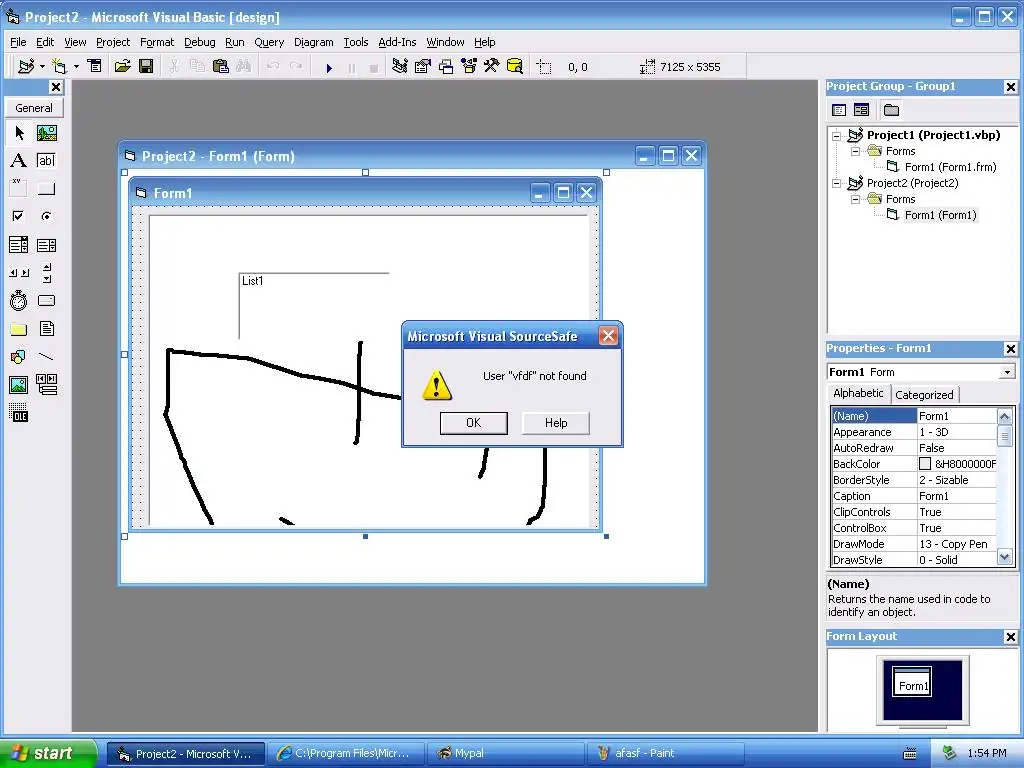1024x768 pixels.
Task: Click the General tab button in the toolbox
Action: coord(34,108)
